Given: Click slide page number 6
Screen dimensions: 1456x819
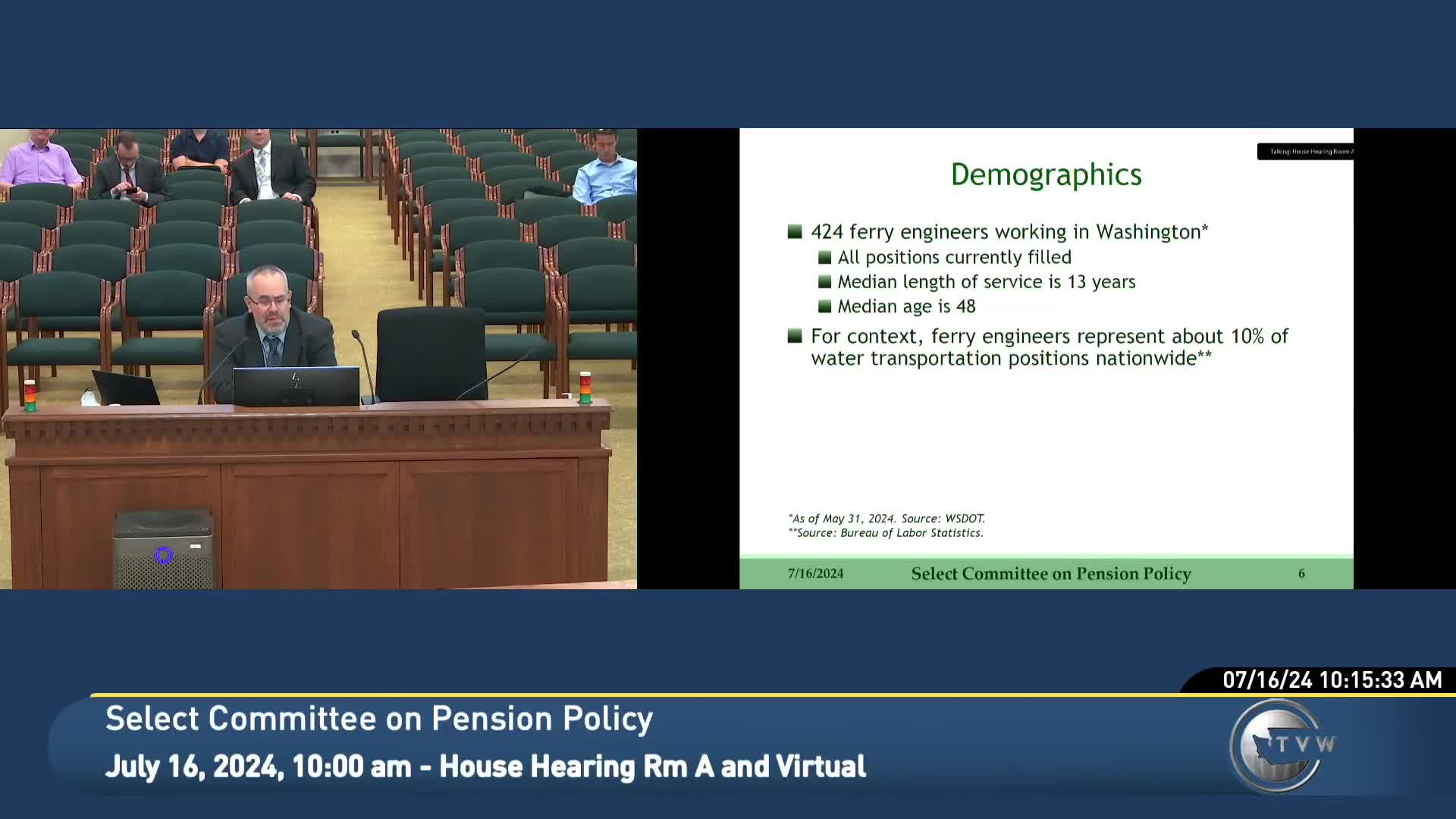Looking at the screenshot, I should pyautogui.click(x=1301, y=574).
